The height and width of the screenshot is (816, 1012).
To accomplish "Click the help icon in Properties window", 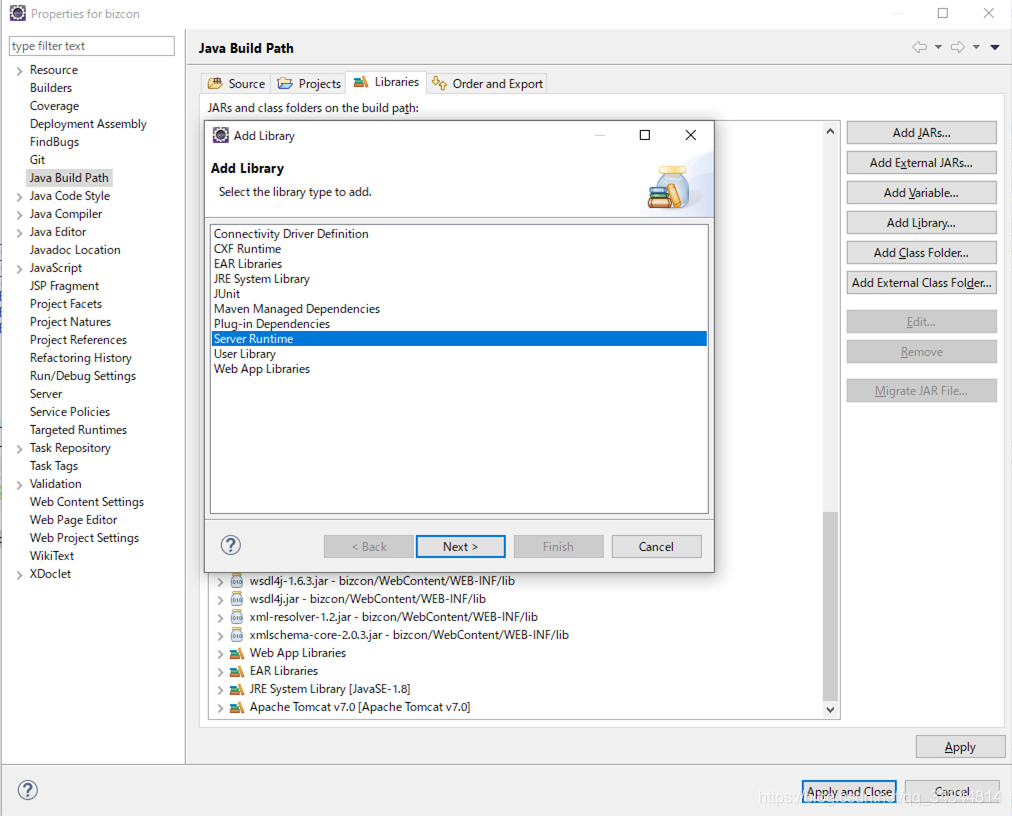I will [28, 790].
